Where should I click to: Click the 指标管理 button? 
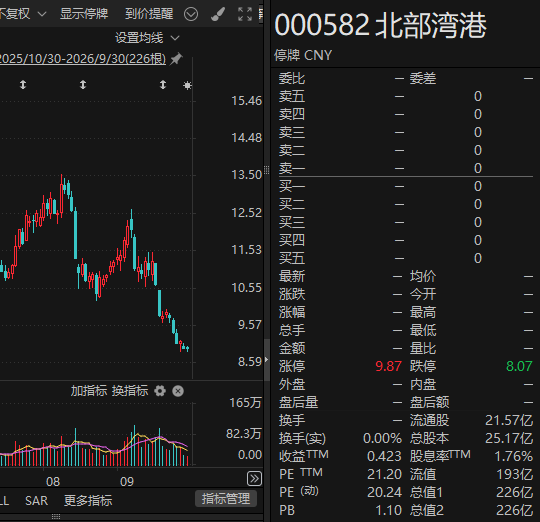pos(226,499)
